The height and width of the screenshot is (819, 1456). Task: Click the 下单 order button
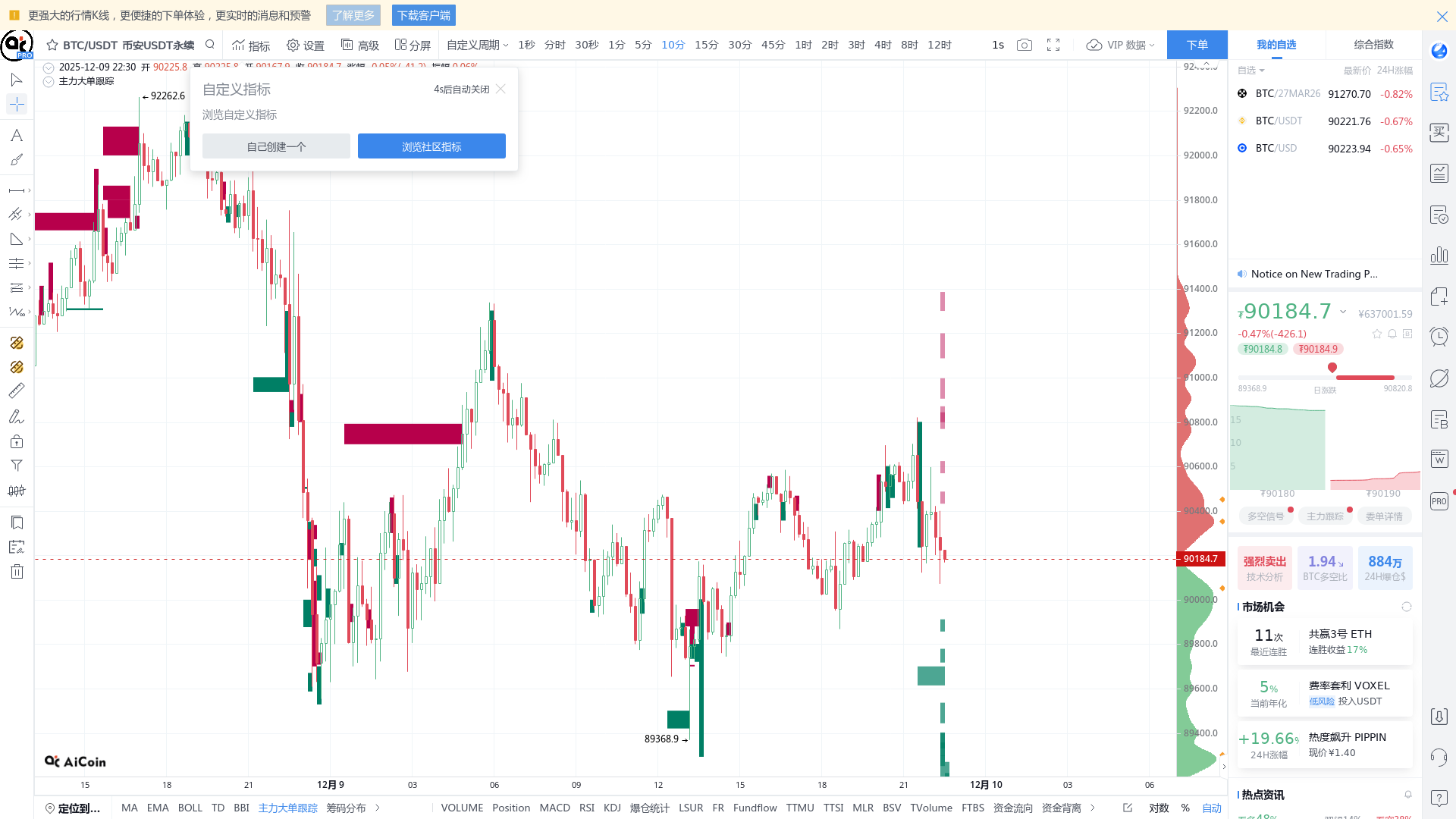click(x=1197, y=45)
